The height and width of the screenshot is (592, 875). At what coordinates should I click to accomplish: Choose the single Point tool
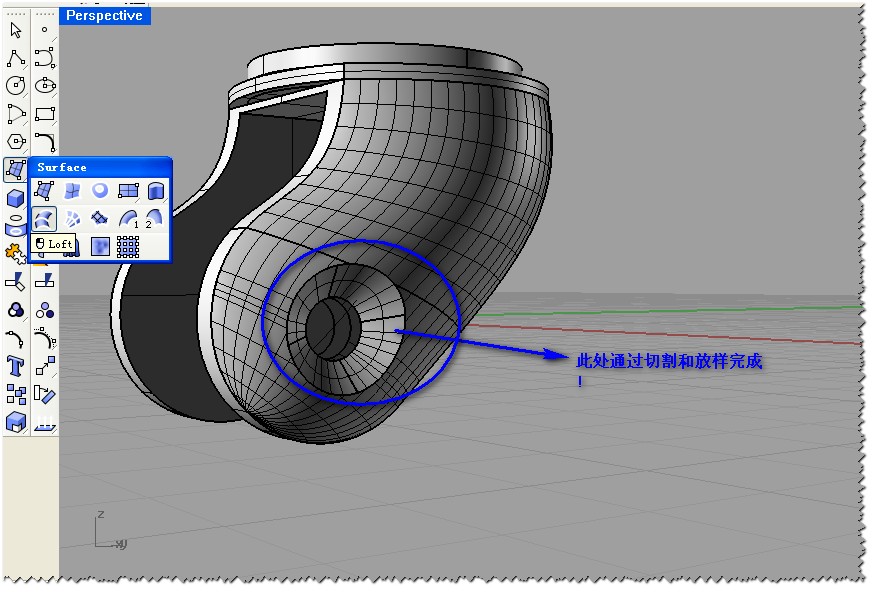coord(45,30)
